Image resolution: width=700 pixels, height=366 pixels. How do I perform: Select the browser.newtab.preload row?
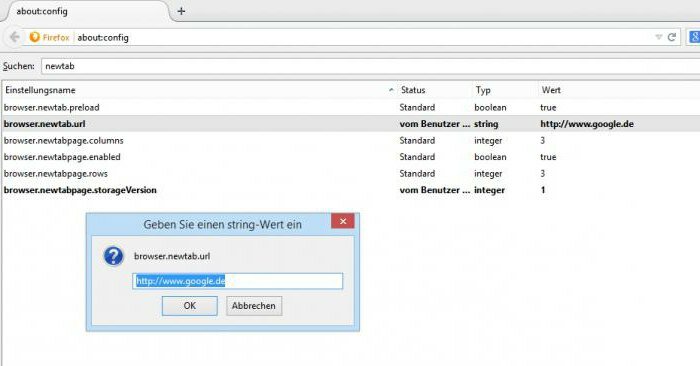[351, 108]
